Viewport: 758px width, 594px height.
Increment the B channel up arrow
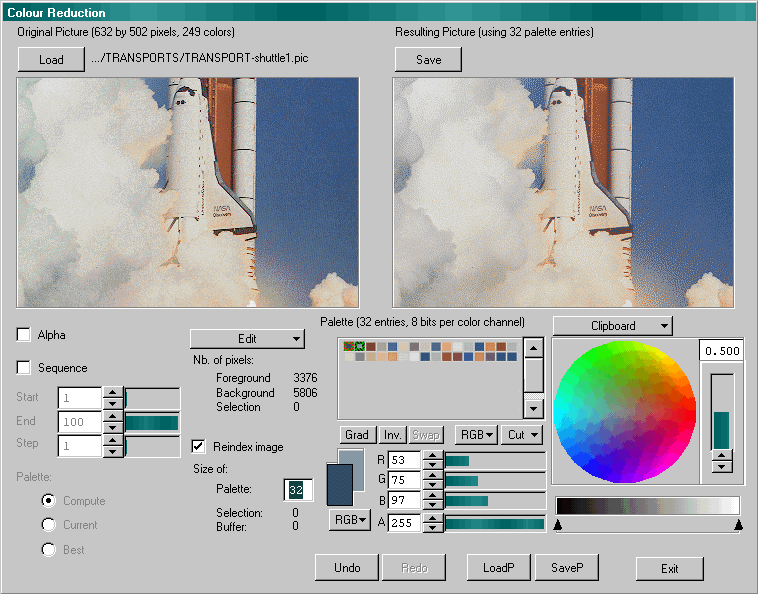[433, 496]
